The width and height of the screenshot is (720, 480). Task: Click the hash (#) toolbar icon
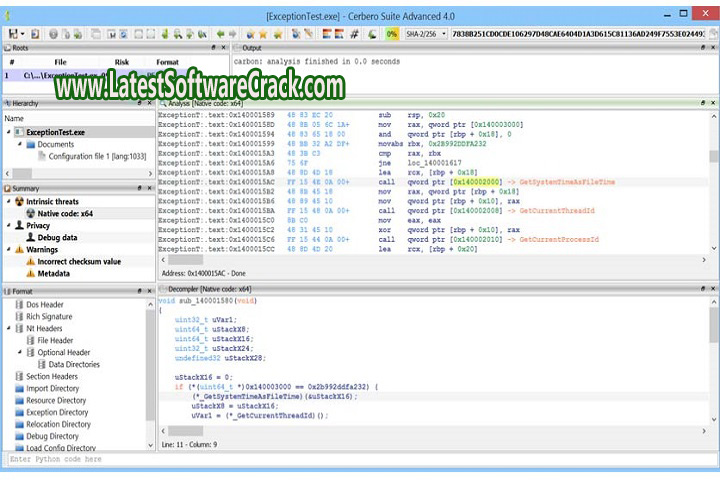(x=355, y=33)
